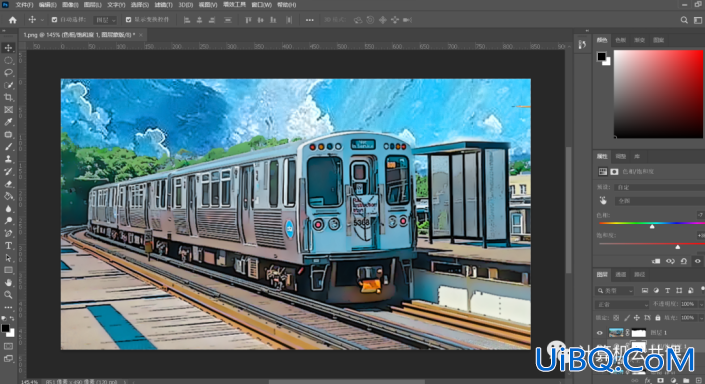This screenshot has width=705, height=384.
Task: Switch to the Swatches tab in color panel
Action: coord(620,40)
